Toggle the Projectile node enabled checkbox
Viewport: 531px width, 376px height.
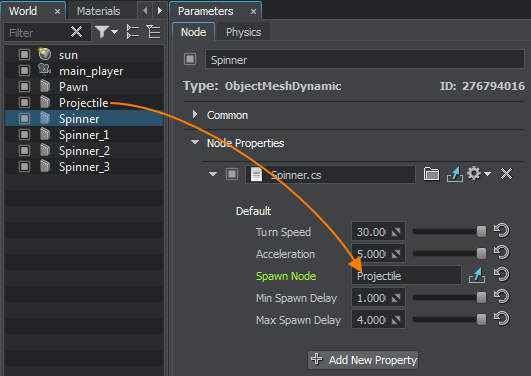[x=24, y=102]
